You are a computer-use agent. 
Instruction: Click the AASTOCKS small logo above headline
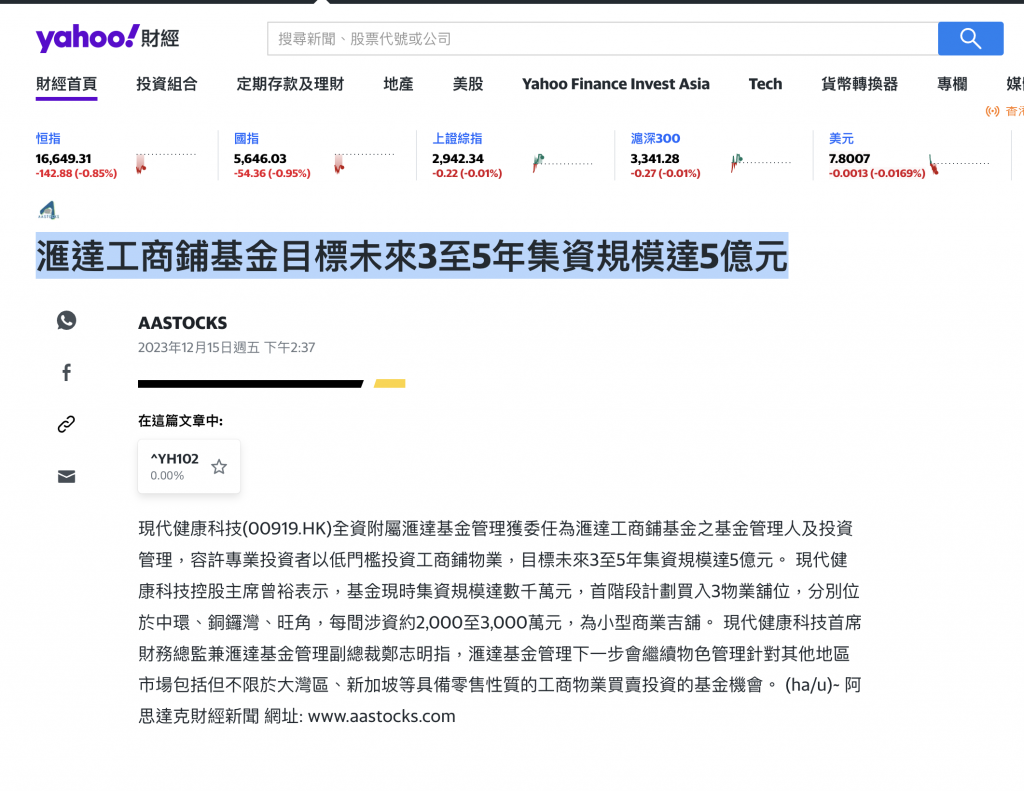48,210
